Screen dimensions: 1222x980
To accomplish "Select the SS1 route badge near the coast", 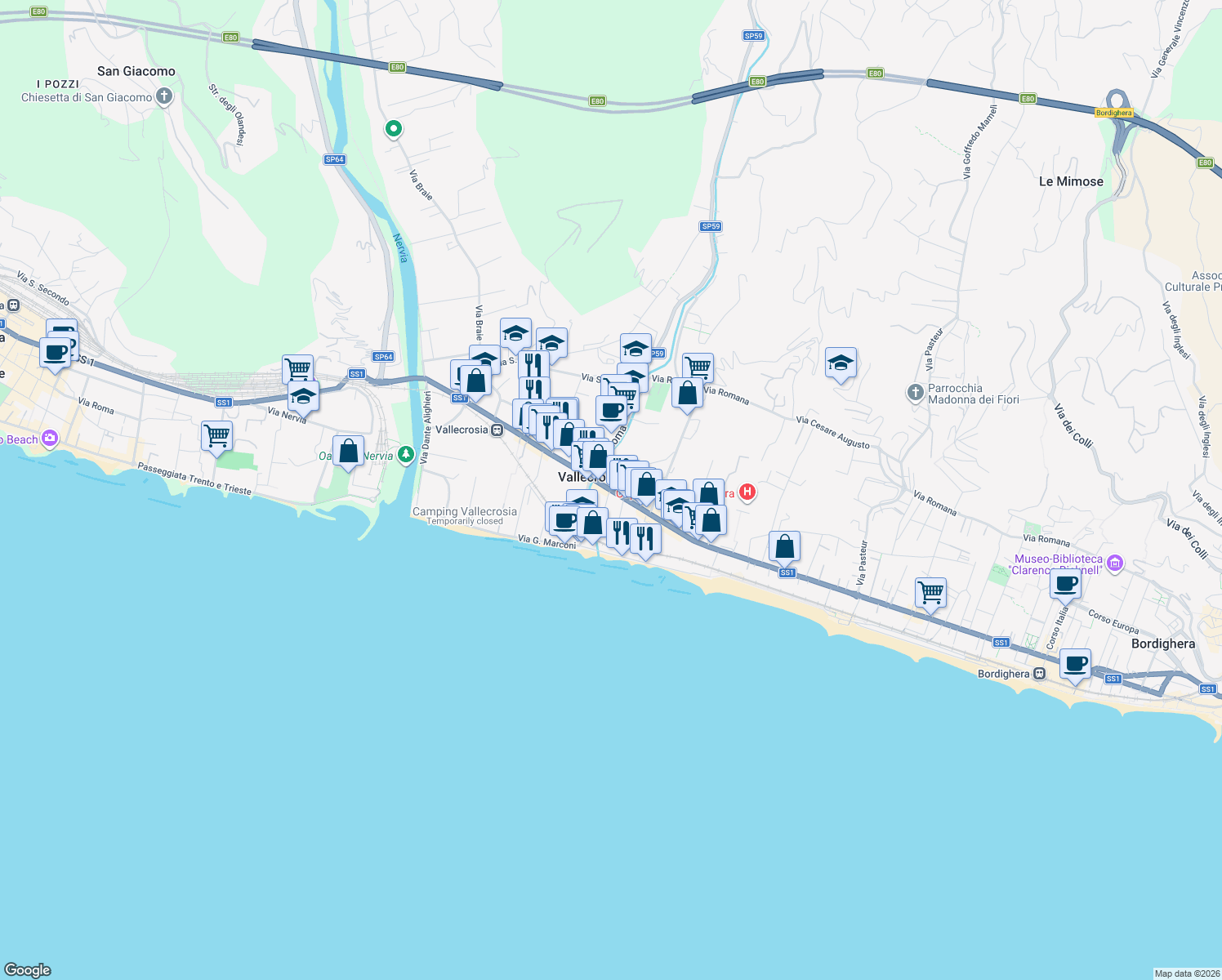I will 787,572.
